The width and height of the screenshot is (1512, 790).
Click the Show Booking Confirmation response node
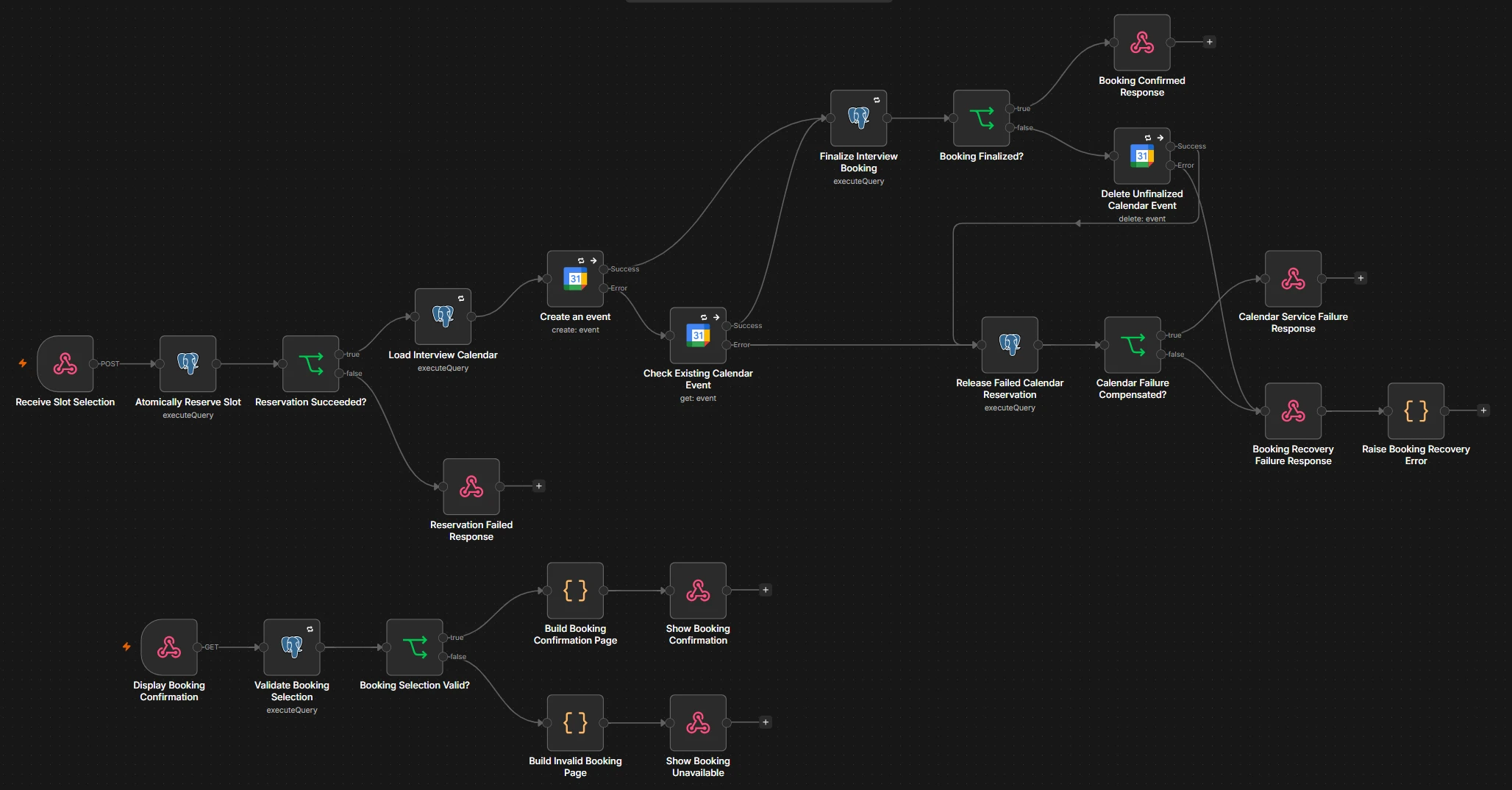click(698, 591)
